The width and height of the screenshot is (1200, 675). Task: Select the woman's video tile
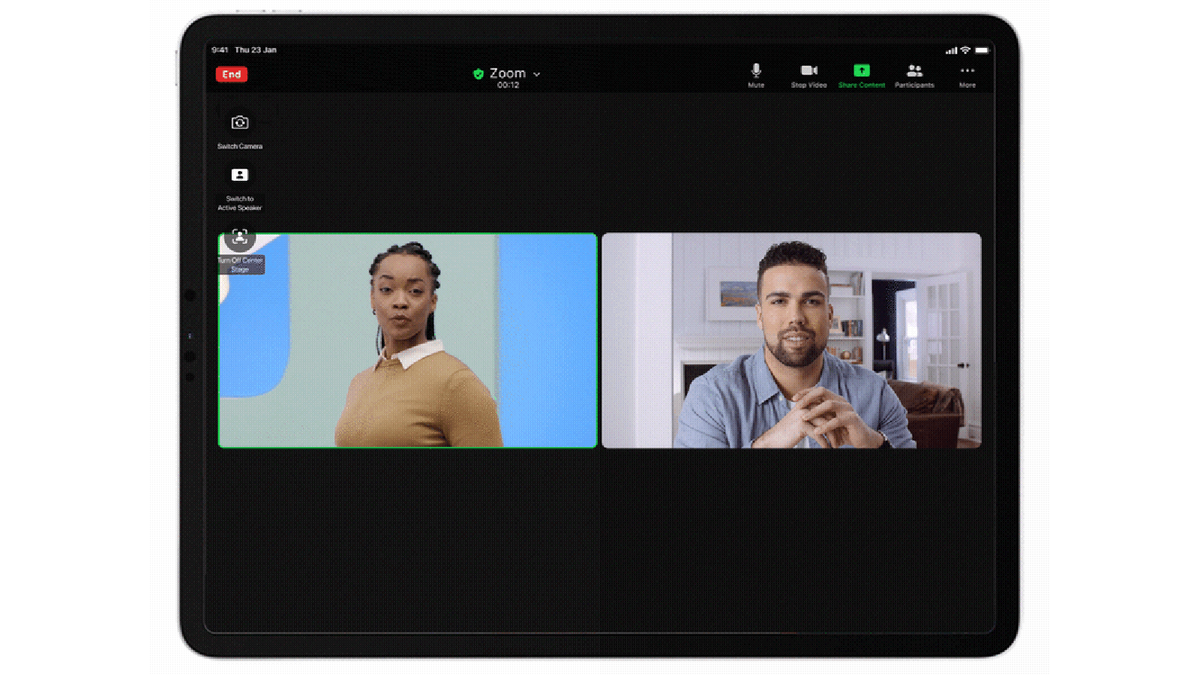[408, 340]
